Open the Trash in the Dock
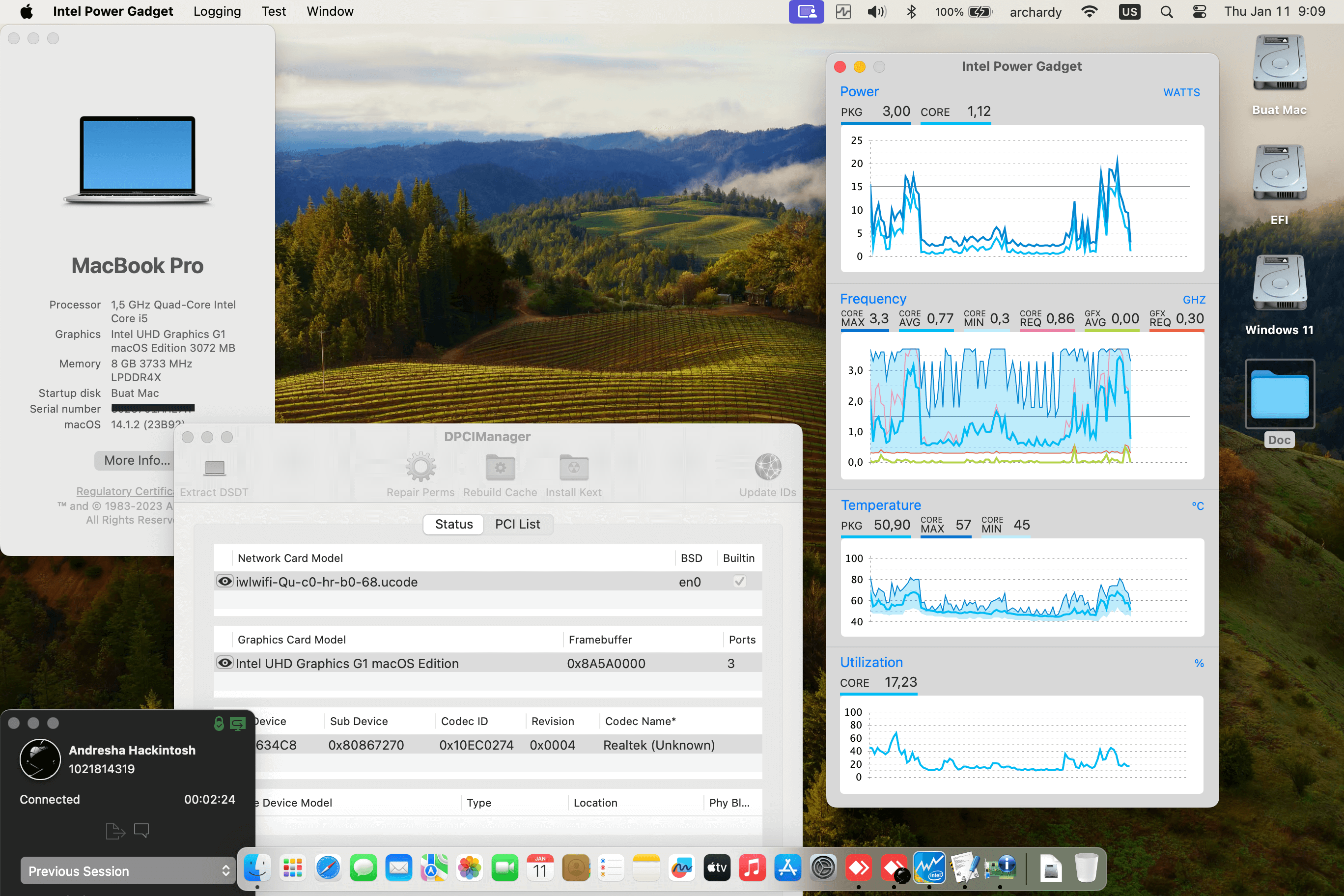Viewport: 1344px width, 896px height. 1086,868
